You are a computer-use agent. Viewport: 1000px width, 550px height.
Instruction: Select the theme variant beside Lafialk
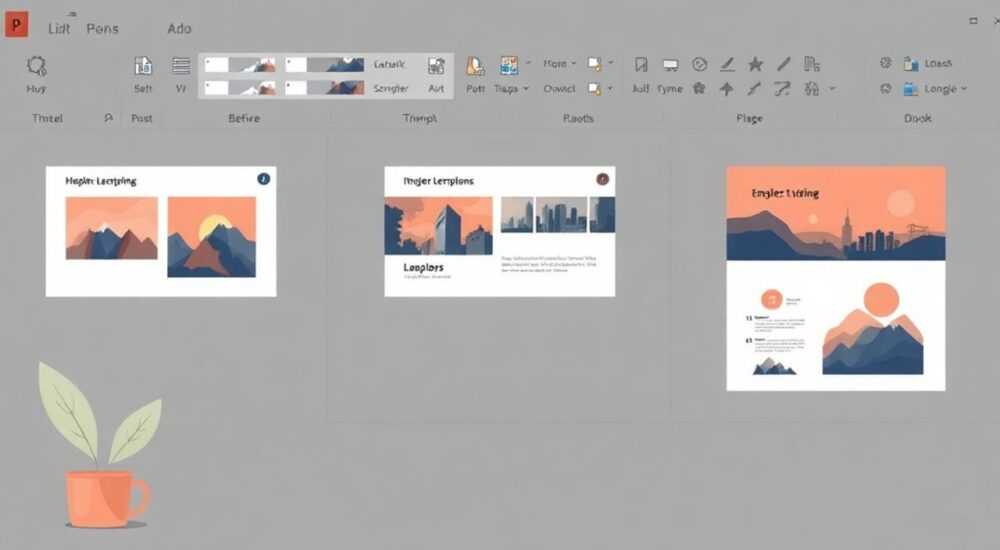coord(325,64)
